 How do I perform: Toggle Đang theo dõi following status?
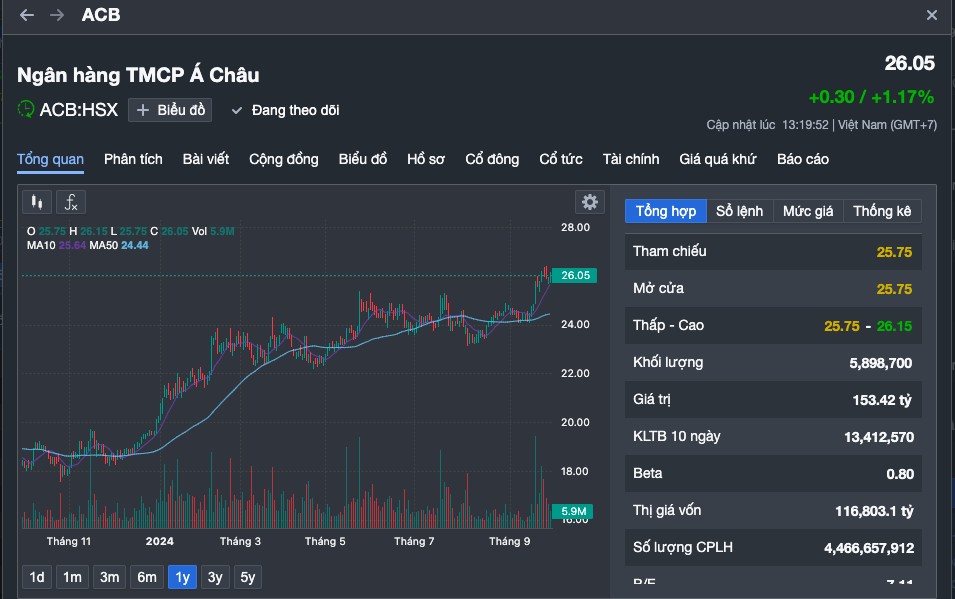[x=286, y=110]
